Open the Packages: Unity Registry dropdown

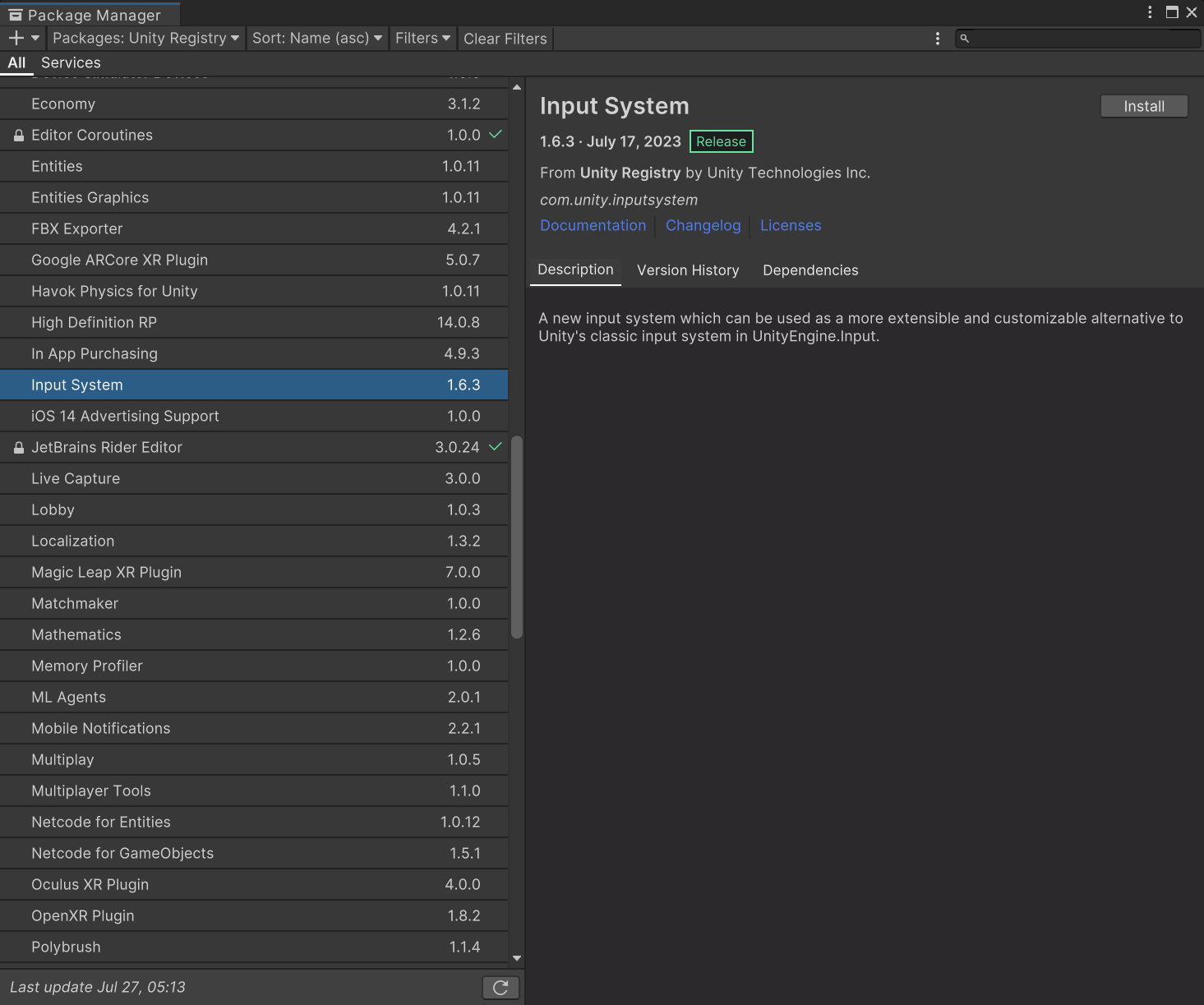[x=145, y=38]
